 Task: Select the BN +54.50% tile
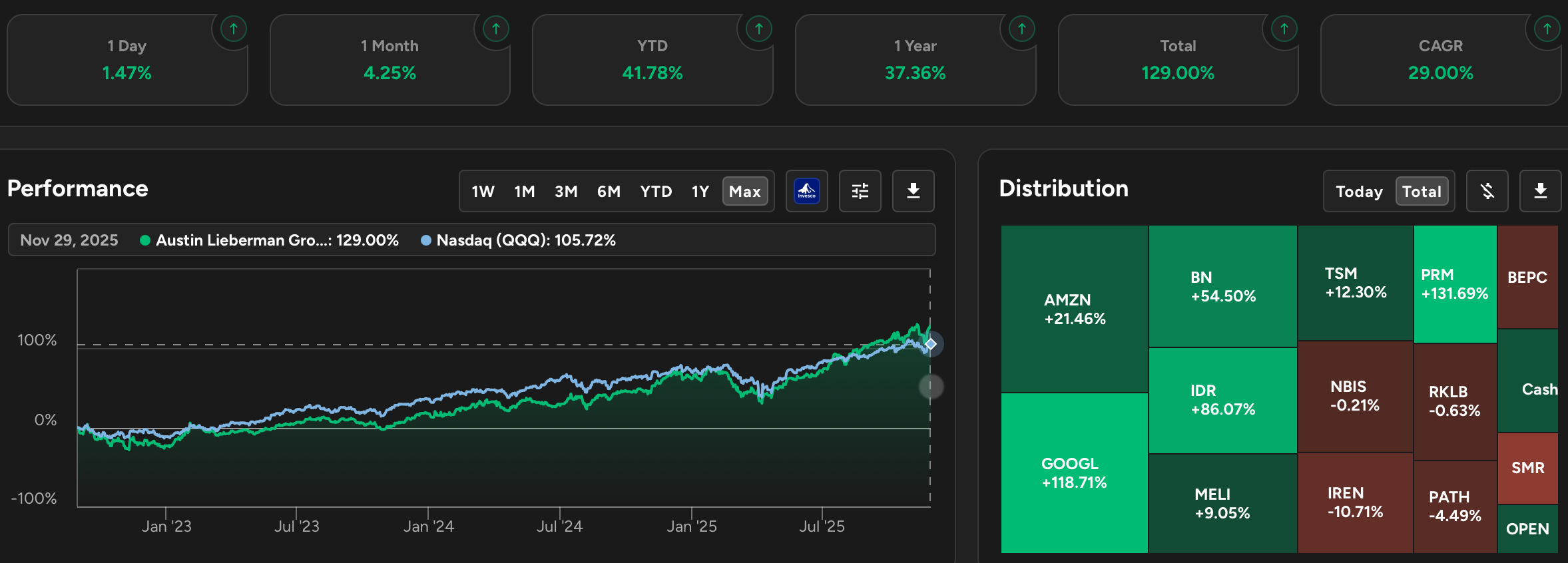point(1223,286)
